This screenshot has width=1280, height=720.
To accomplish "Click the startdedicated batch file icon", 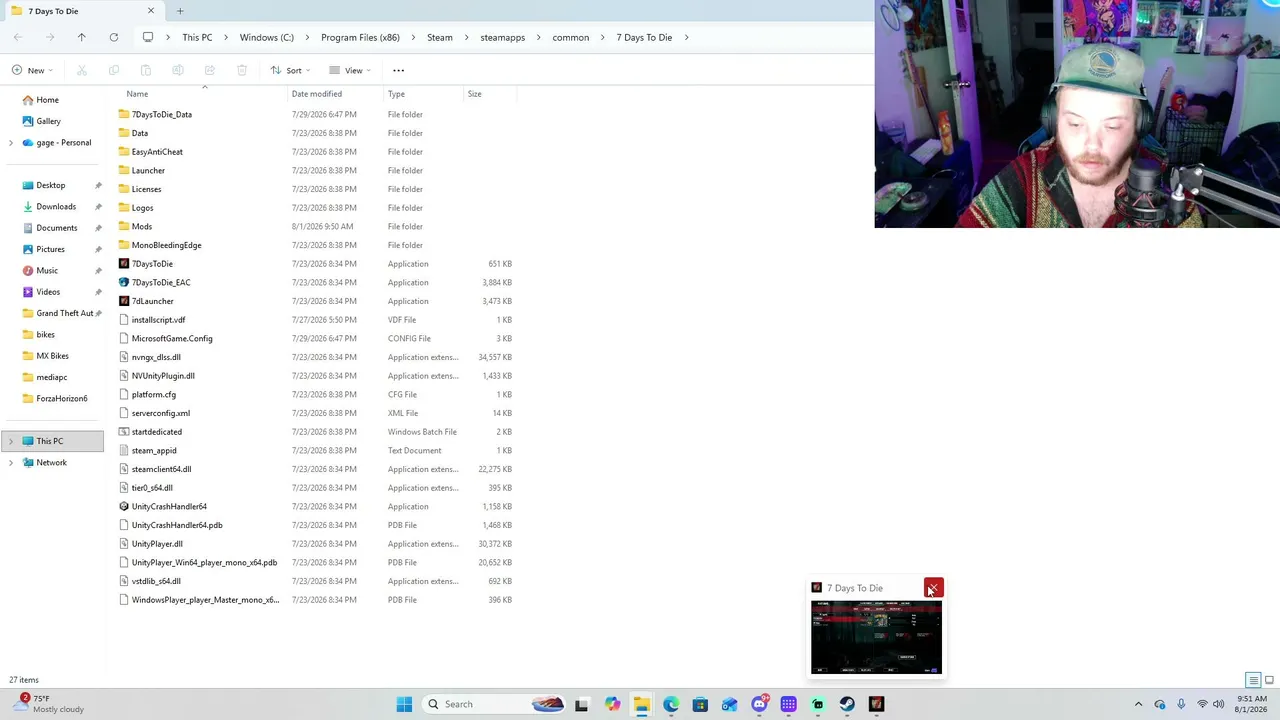I will pyautogui.click(x=124, y=432).
